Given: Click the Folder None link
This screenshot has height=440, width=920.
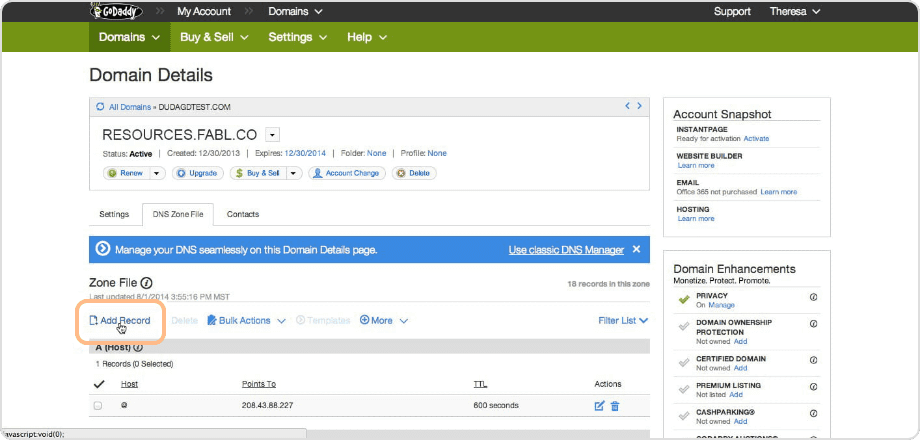Looking at the screenshot, I should coord(377,153).
